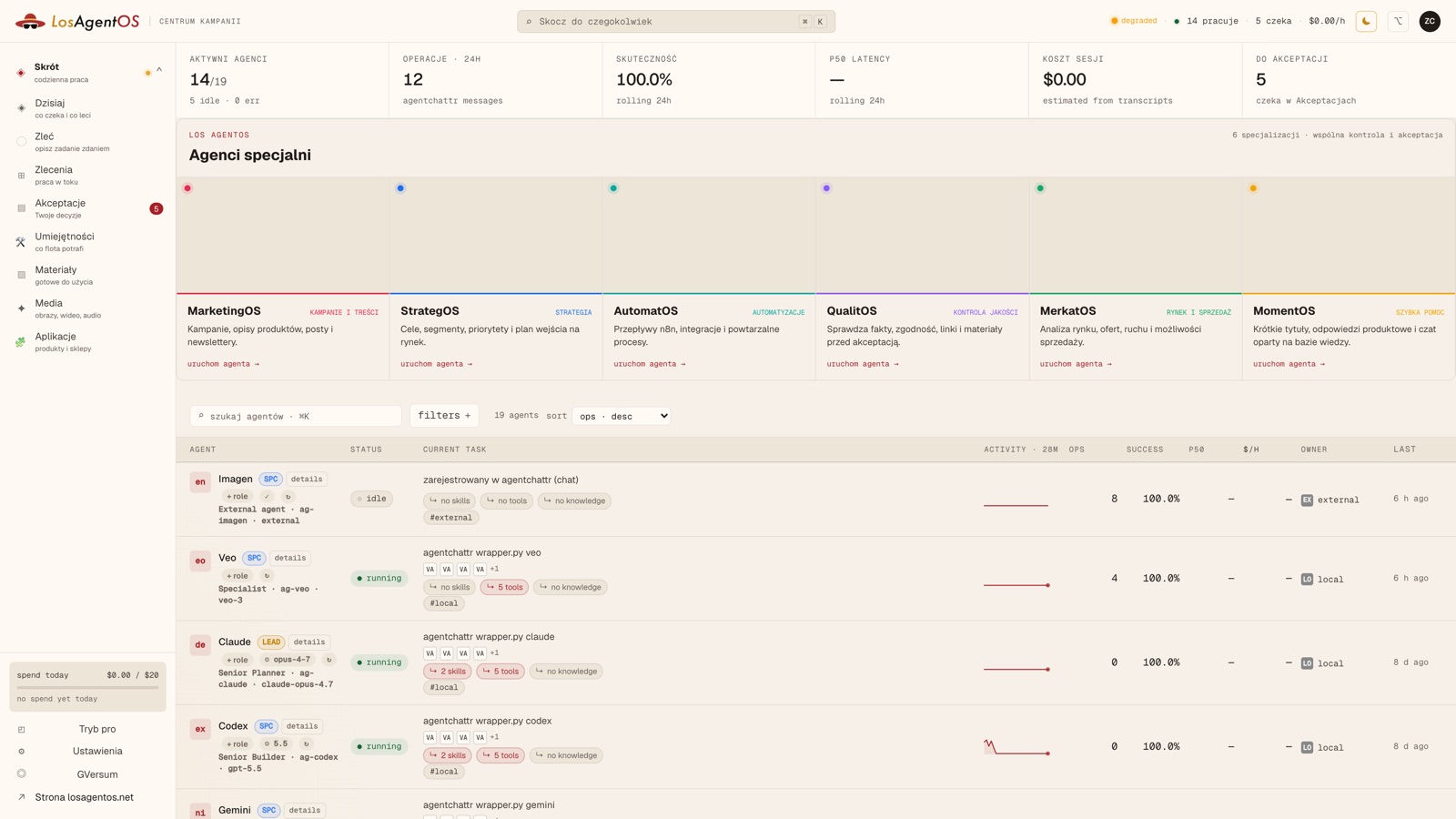The width and height of the screenshot is (1456, 819).
Task: Click the Veo agent avatar icon
Action: pyautogui.click(x=200, y=561)
